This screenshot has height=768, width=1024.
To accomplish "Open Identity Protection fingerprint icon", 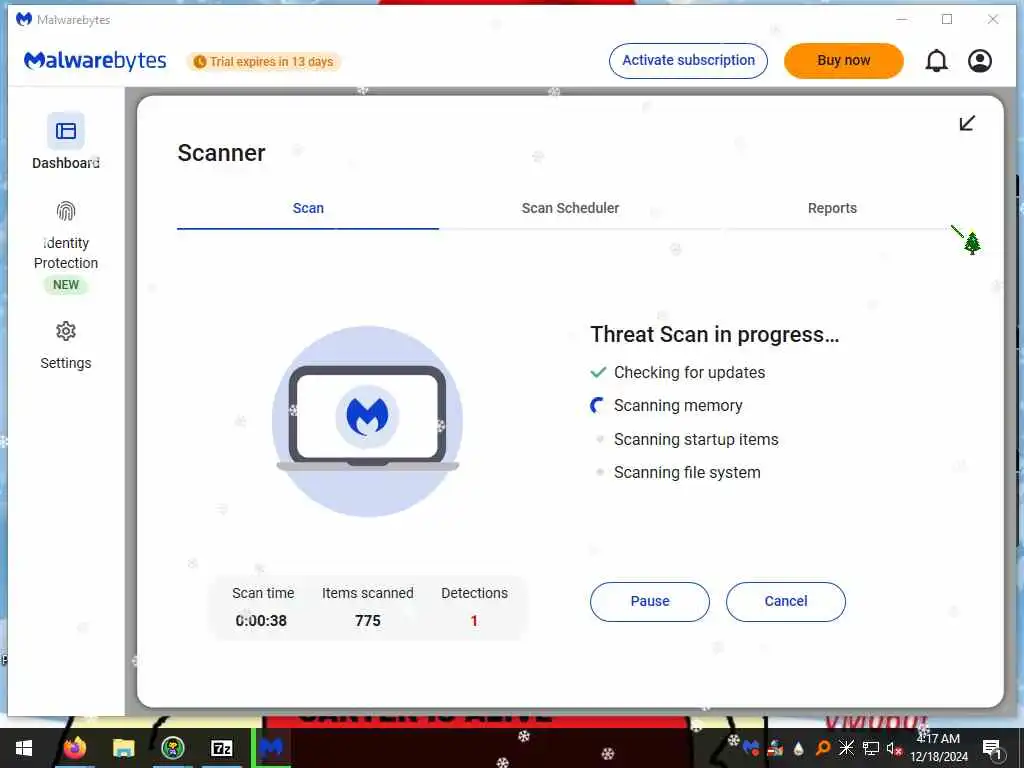I will (x=66, y=212).
